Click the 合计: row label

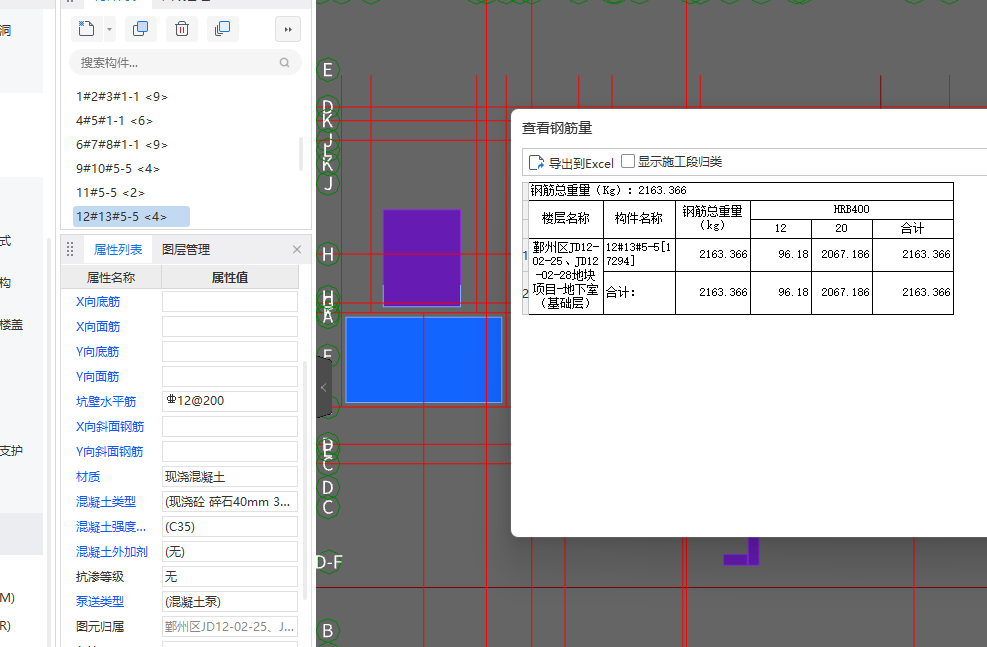[x=639, y=292]
